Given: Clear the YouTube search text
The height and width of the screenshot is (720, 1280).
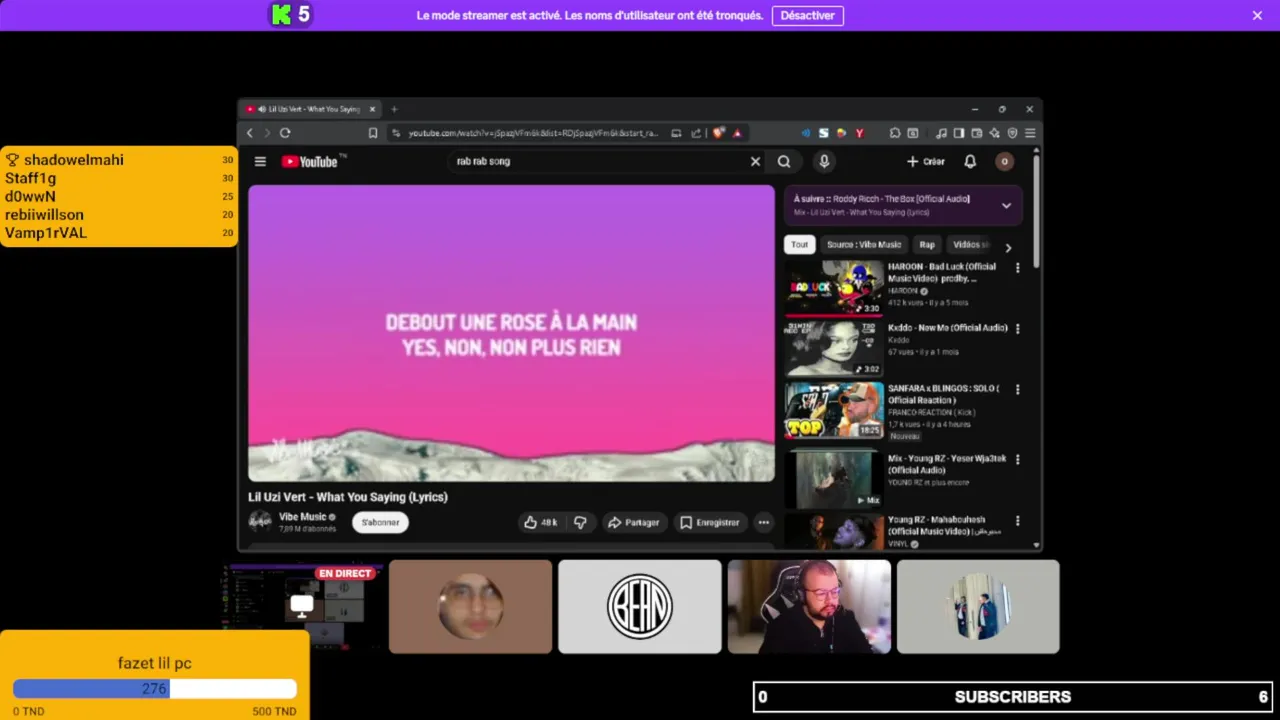Looking at the screenshot, I should 755,161.
